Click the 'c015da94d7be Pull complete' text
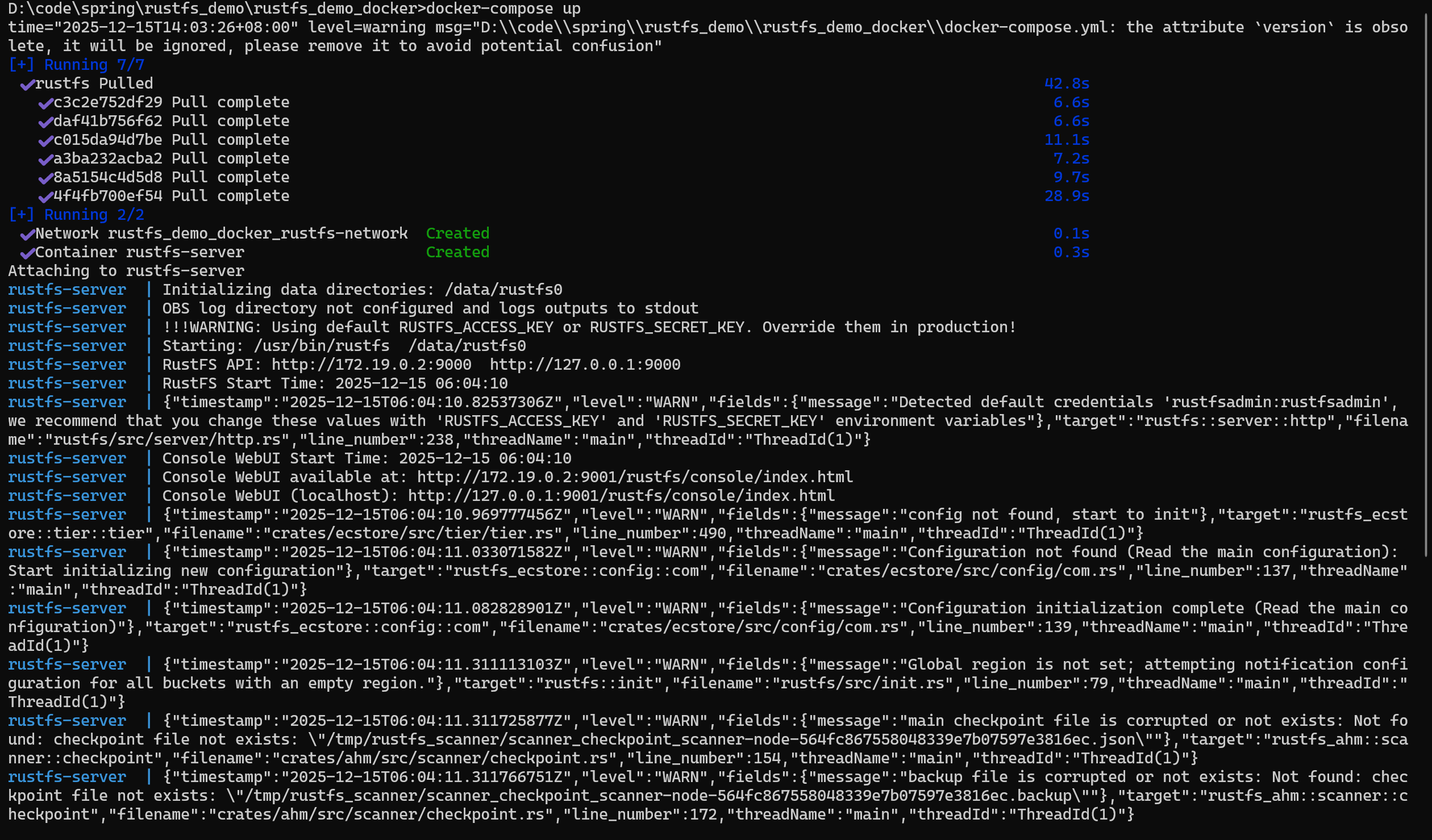This screenshot has width=1432, height=840. click(x=172, y=140)
